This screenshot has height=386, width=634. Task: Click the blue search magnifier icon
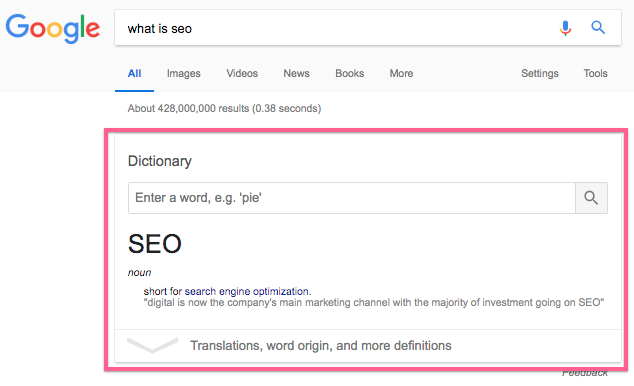click(x=598, y=27)
